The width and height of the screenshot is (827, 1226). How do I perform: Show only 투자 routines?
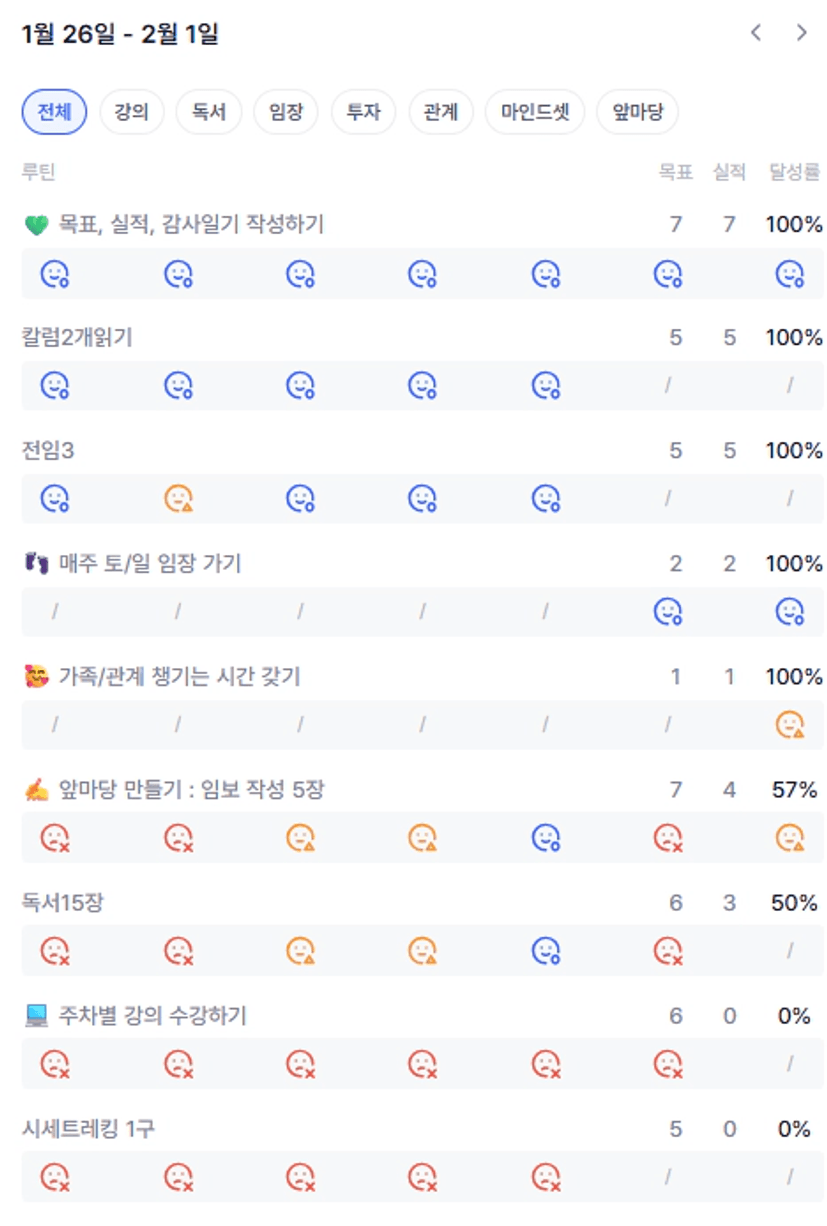click(363, 112)
